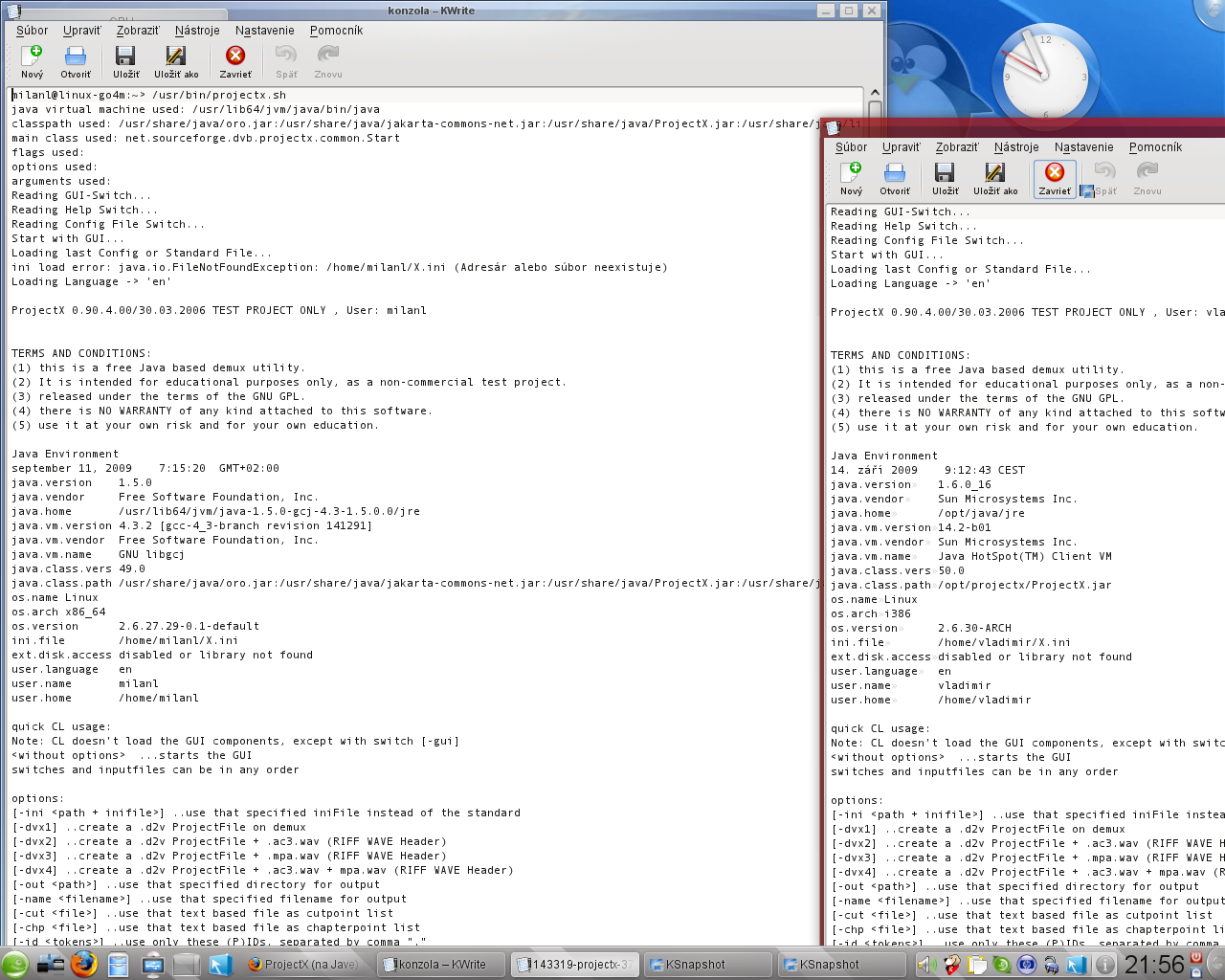Click the dog mascot tray icon
The height and width of the screenshot is (980, 1225).
[953, 965]
